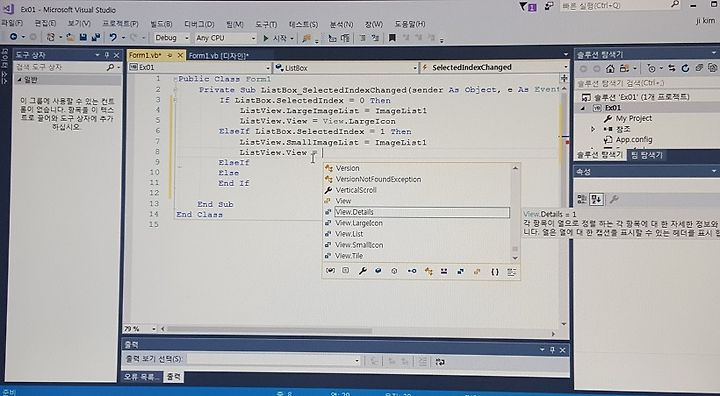The image size is (720, 396).
Task: Switch to the 오류 목록 tab
Action: 142,377
